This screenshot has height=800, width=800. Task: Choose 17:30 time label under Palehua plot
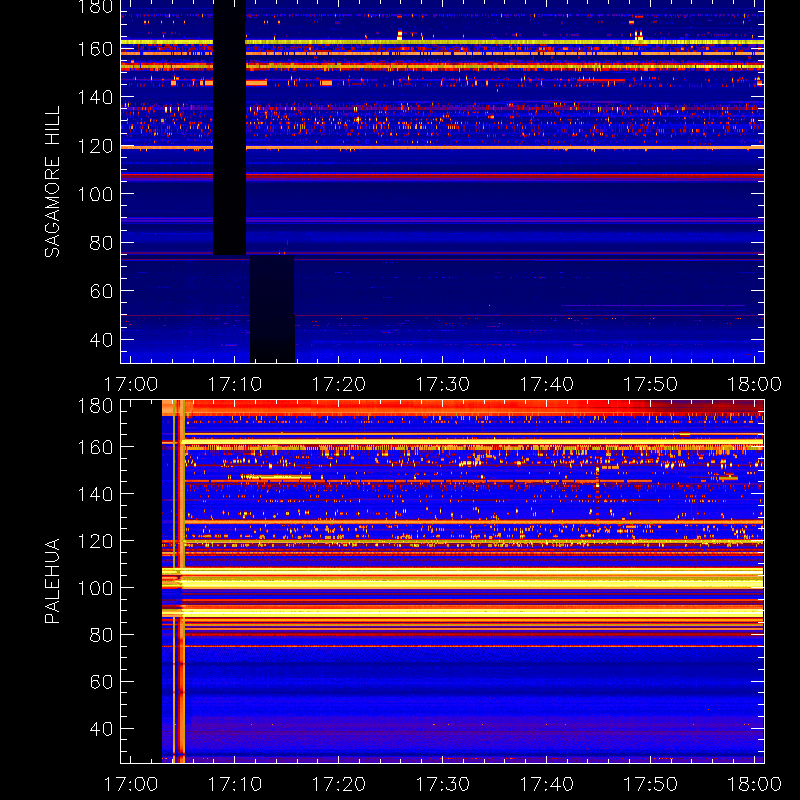click(x=443, y=784)
